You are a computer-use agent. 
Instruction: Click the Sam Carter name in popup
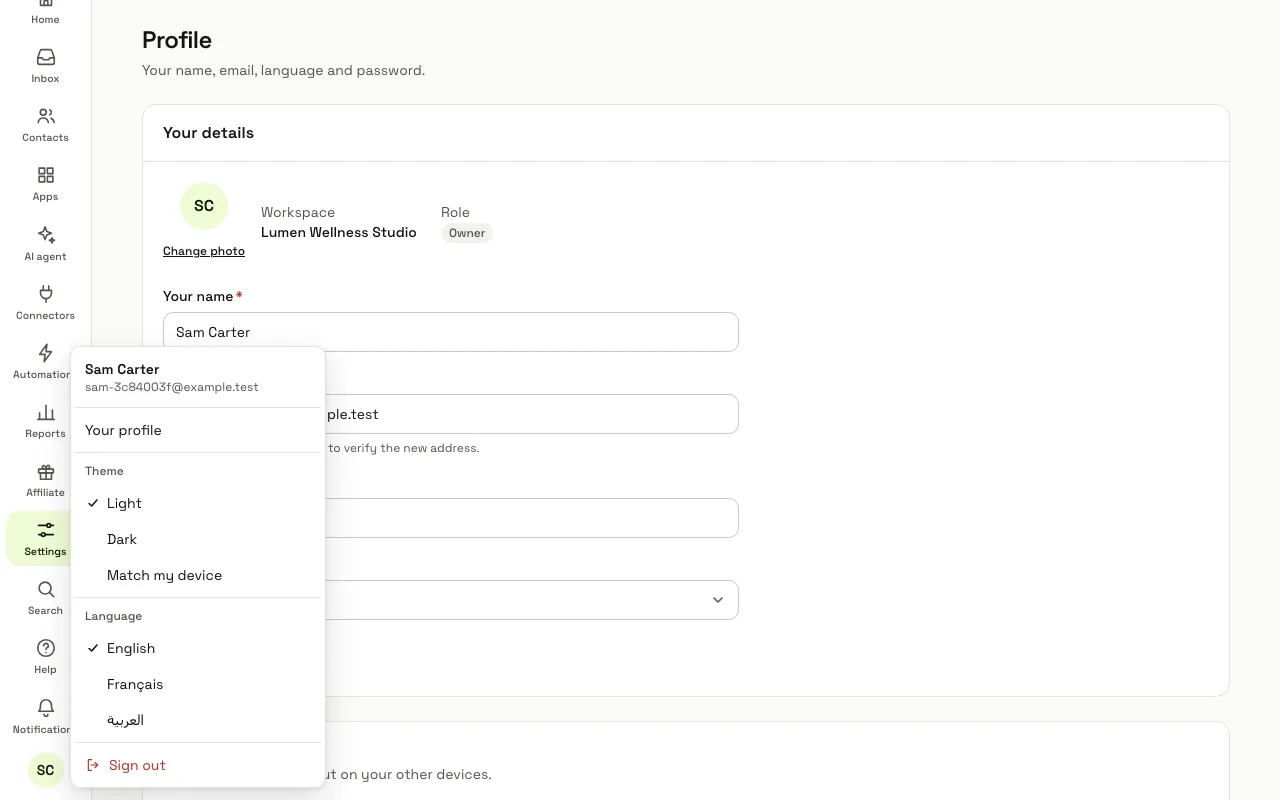[x=122, y=369]
